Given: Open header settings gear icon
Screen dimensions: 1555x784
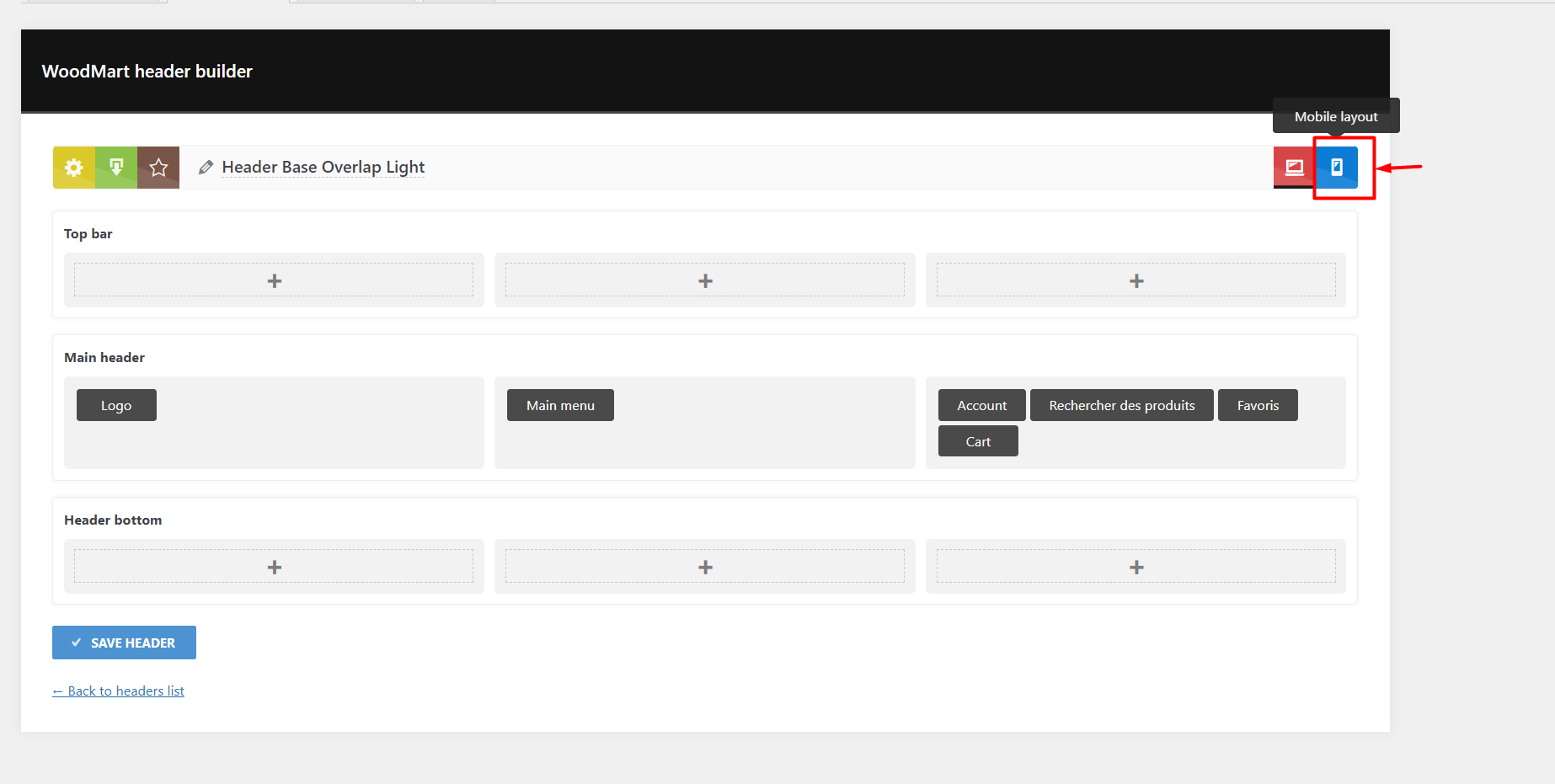Looking at the screenshot, I should point(74,168).
